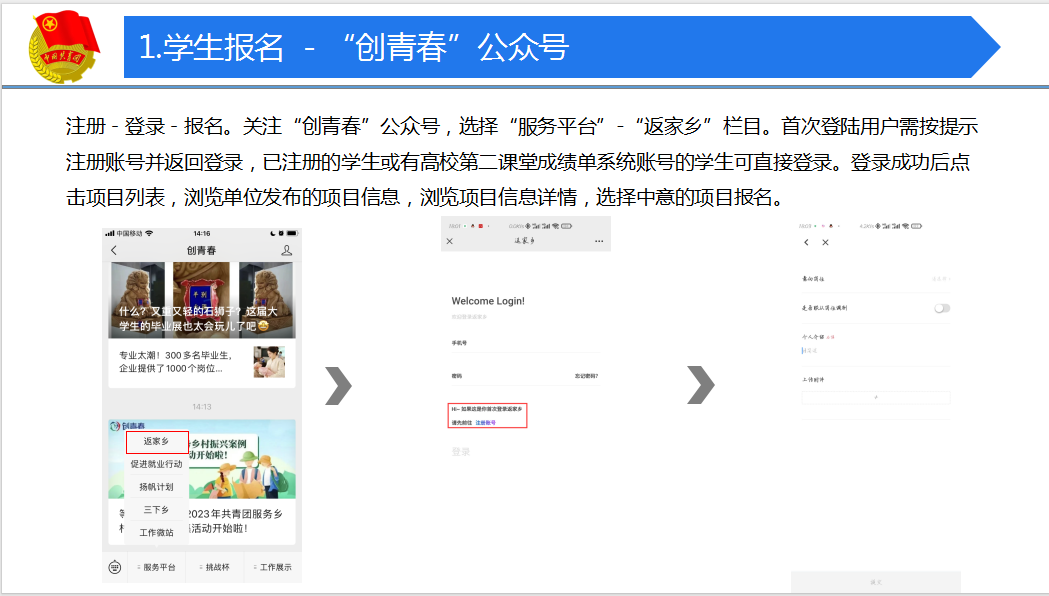Open the article 专业太潮！300多名毕业生

click(x=175, y=362)
